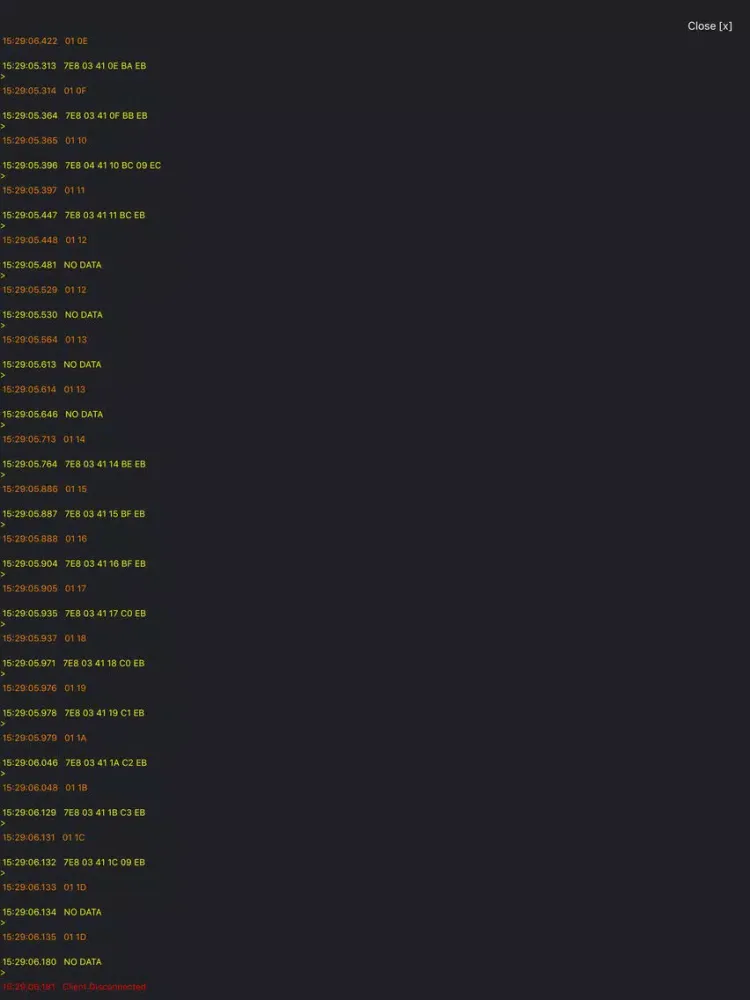Close the log console view
Screen dimensions: 750x1000
click(709, 26)
